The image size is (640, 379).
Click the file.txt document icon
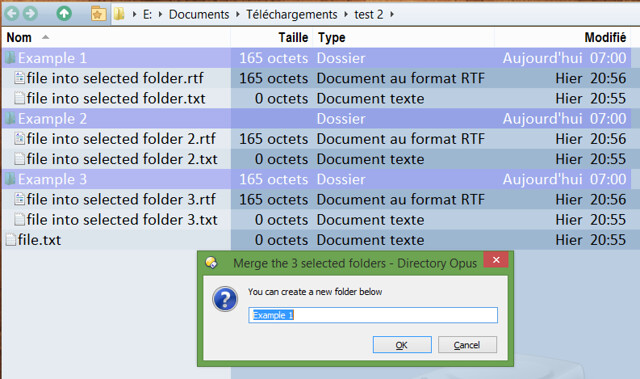tap(11, 239)
